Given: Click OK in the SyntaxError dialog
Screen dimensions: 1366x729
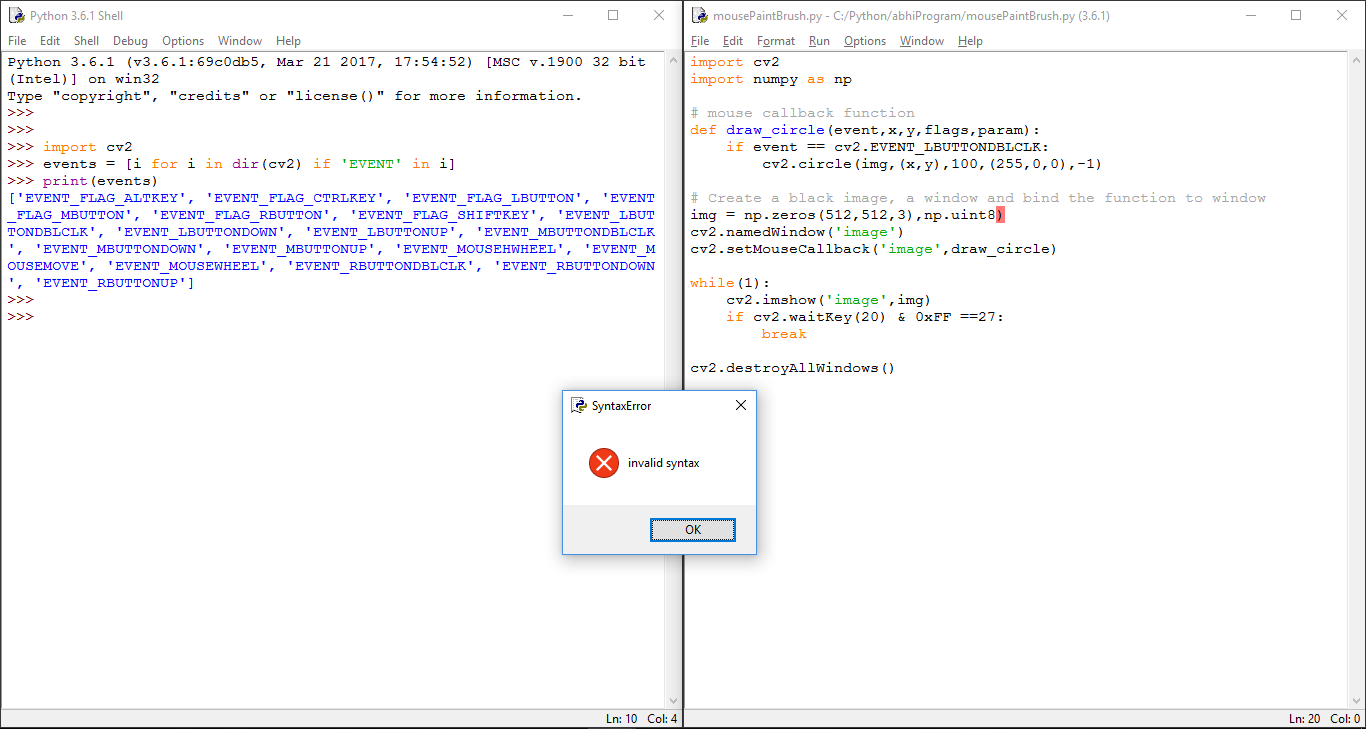Looking at the screenshot, I should click(x=692, y=530).
